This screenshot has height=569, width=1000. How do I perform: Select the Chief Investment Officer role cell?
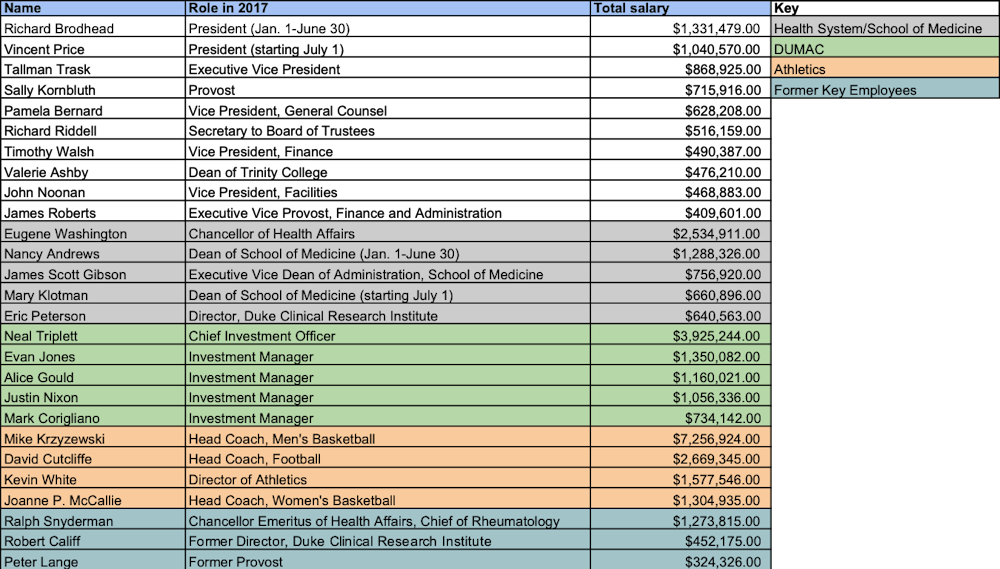click(388, 336)
